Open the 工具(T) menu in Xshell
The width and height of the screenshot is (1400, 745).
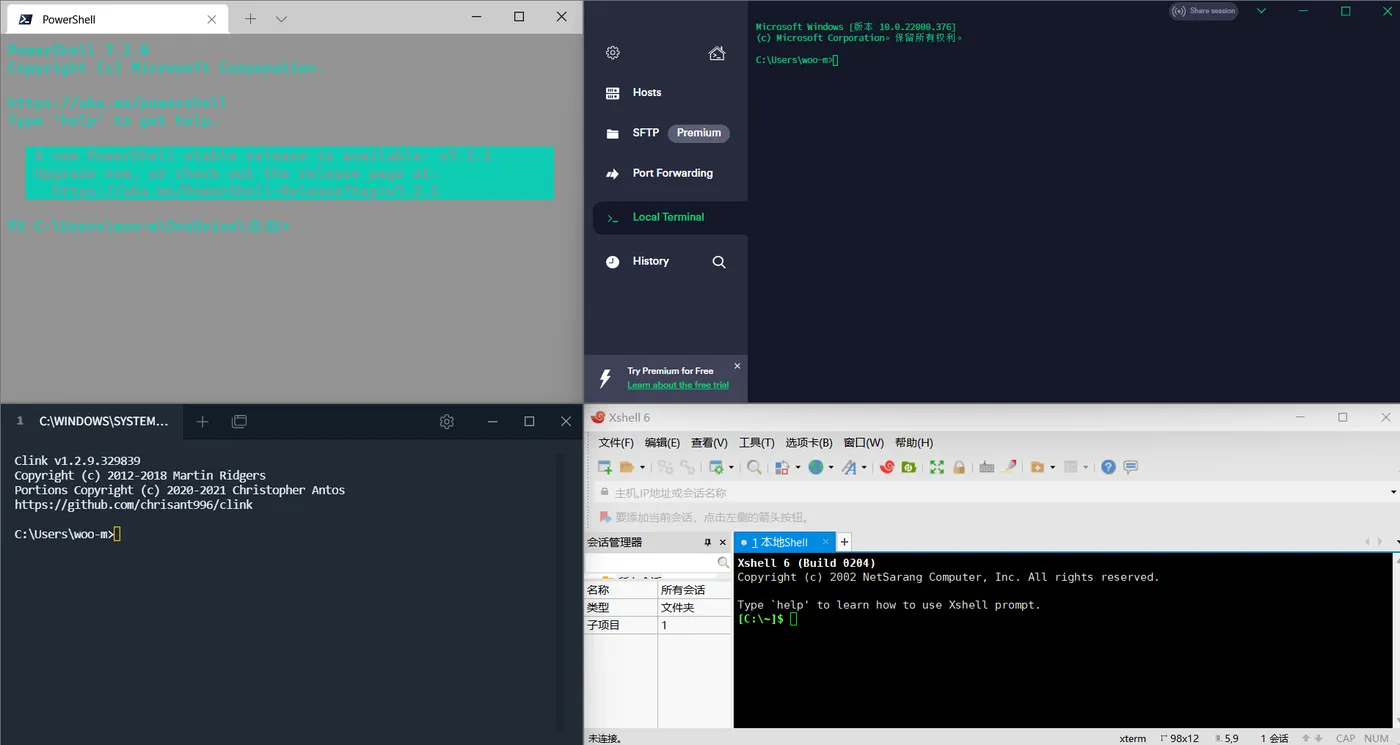click(x=756, y=442)
